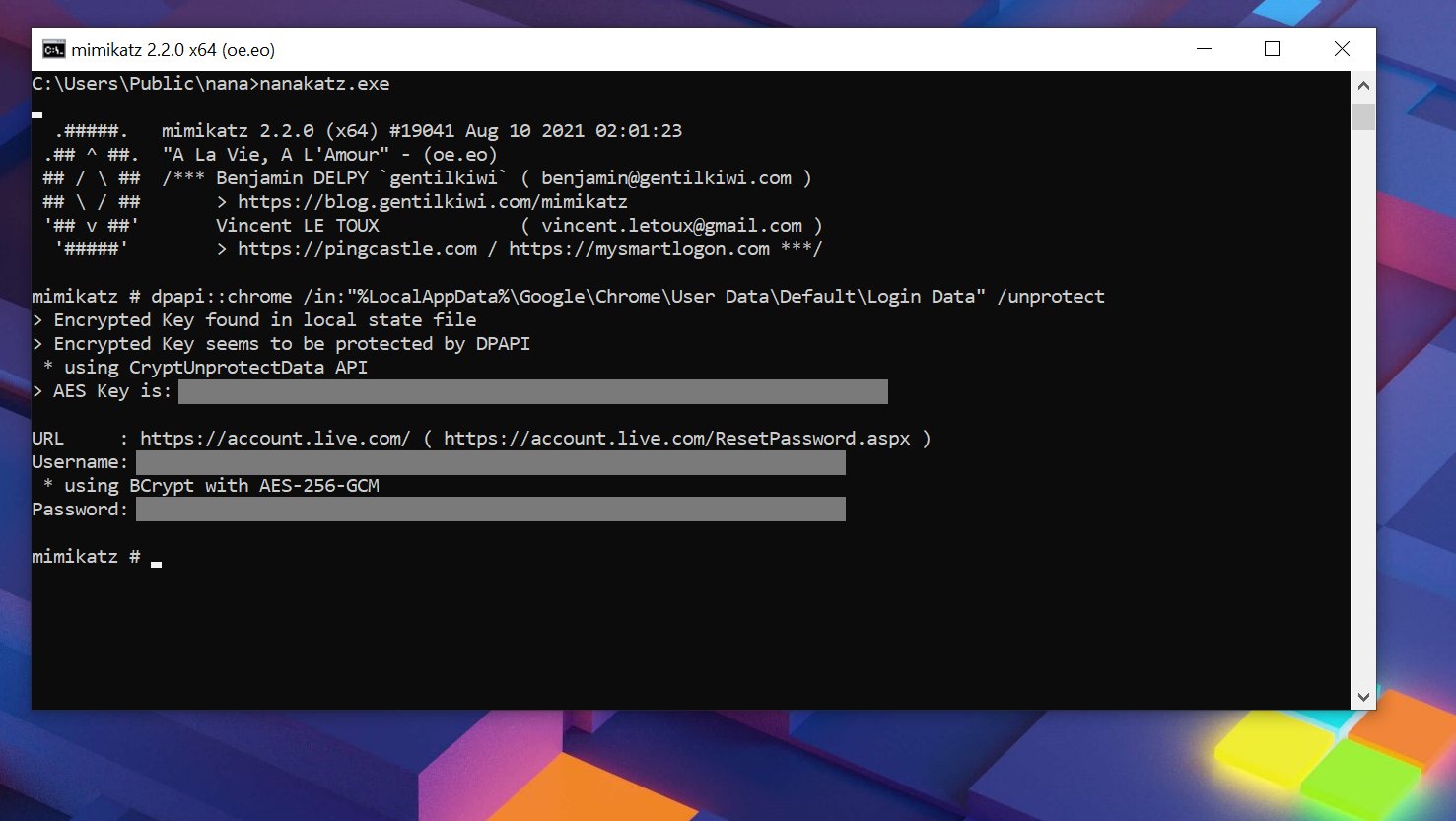1456x821 pixels.
Task: Click the 'Password:' label
Action: (80, 510)
